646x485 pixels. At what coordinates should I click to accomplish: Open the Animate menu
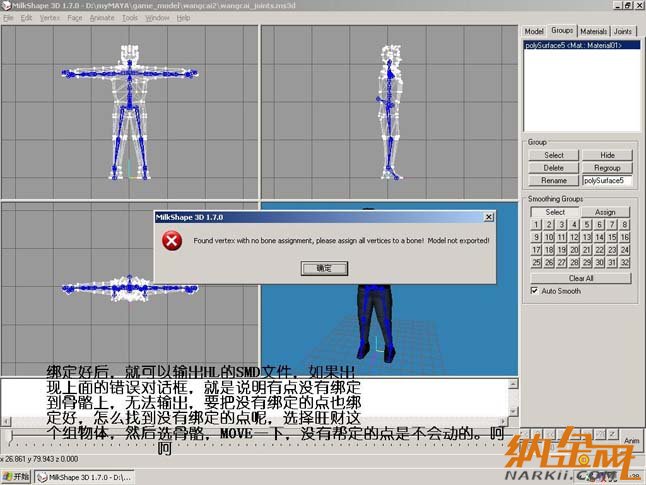(x=102, y=18)
